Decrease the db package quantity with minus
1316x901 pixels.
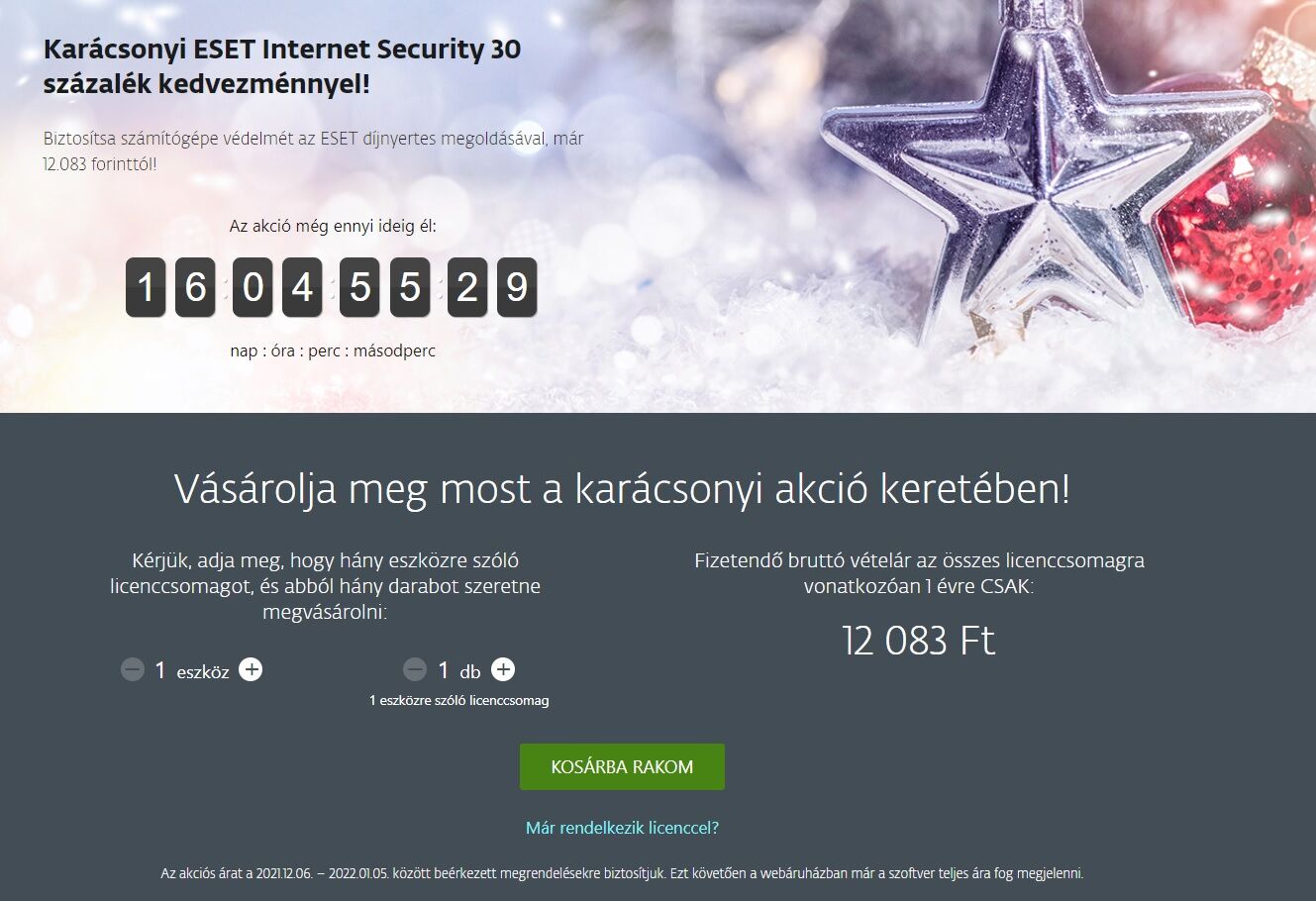coord(415,670)
